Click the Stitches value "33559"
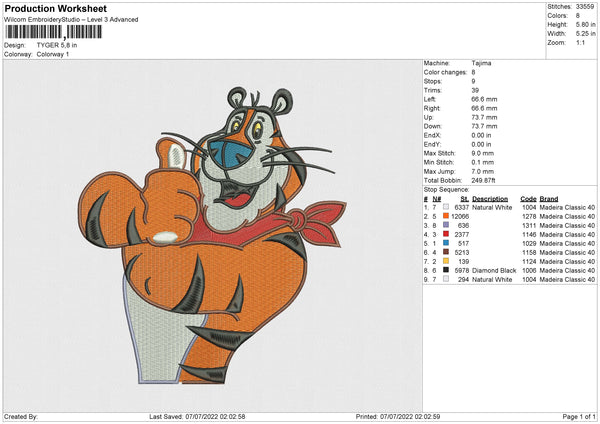This screenshot has width=600, height=424. click(585, 7)
